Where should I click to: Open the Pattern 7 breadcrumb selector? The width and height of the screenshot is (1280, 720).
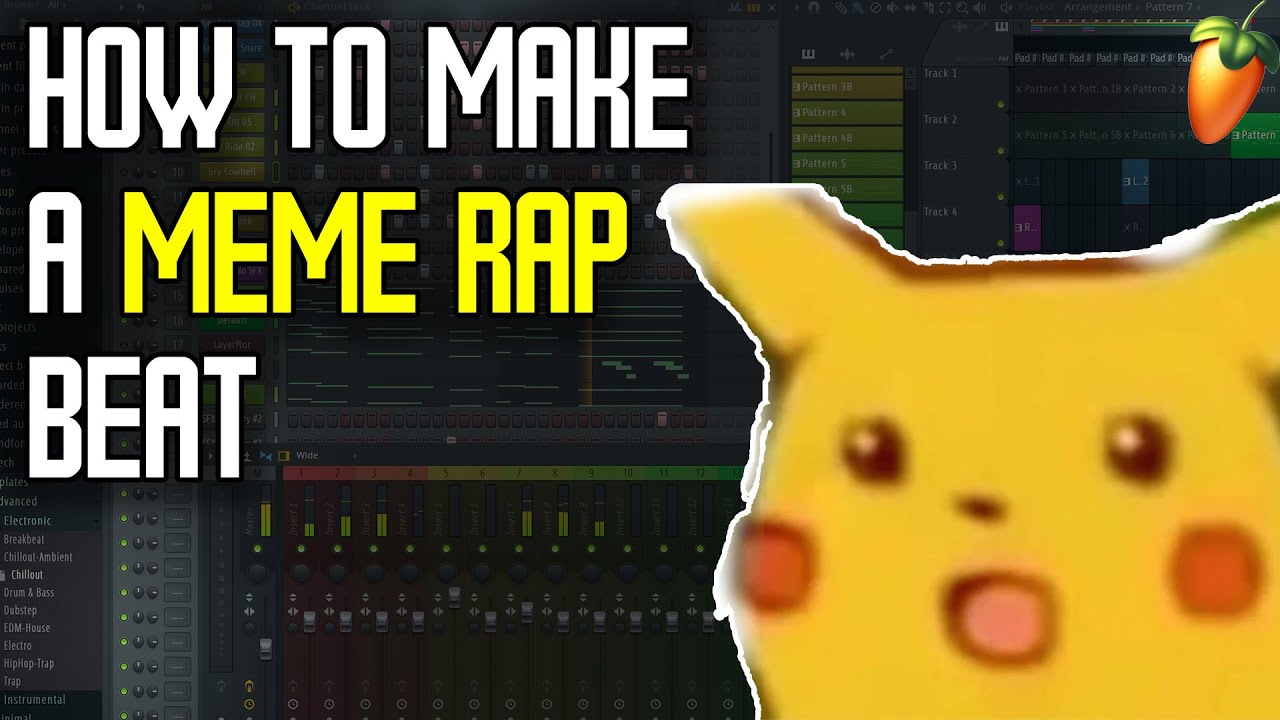(1168, 7)
